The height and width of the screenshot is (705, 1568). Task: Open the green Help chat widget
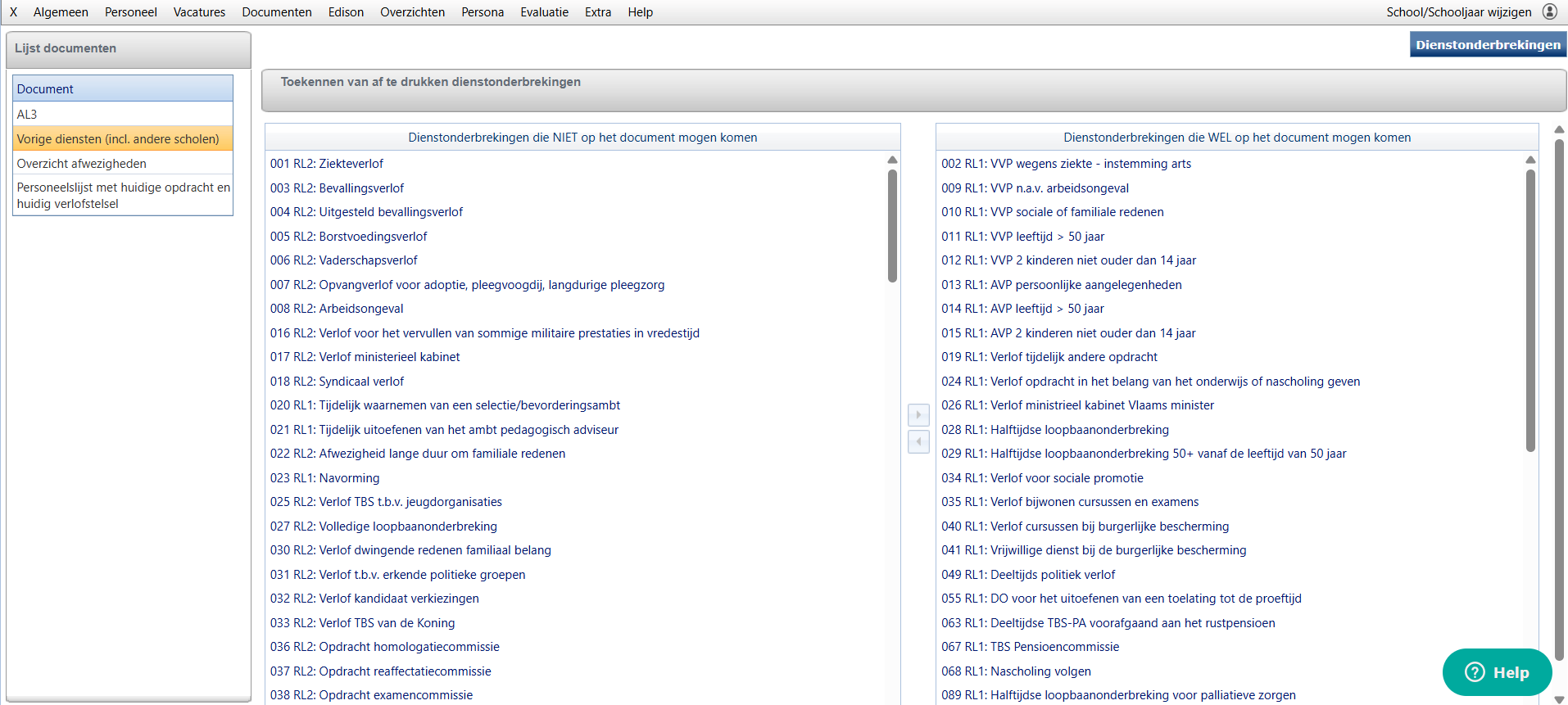(x=1497, y=672)
